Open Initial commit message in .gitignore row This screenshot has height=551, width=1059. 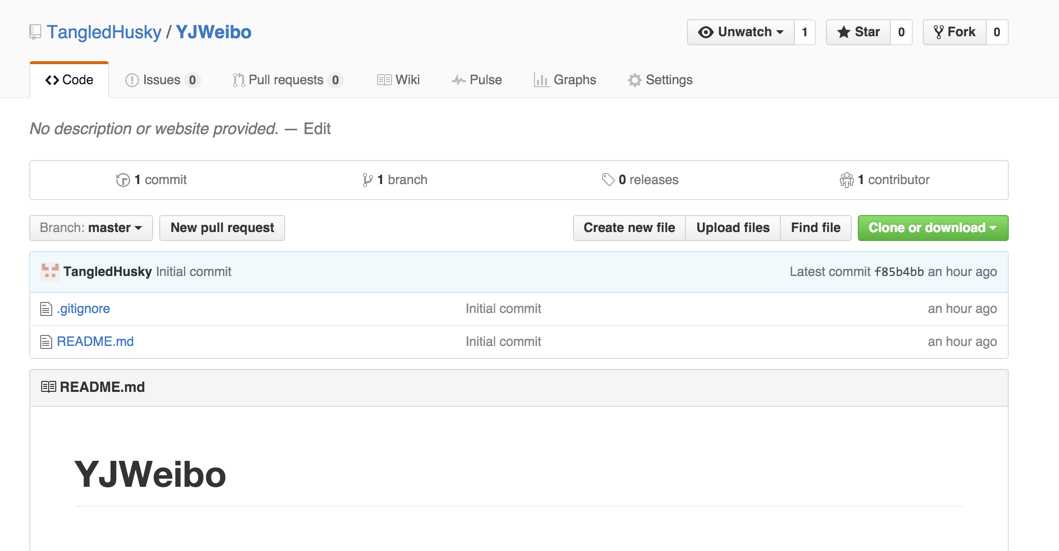[503, 309]
